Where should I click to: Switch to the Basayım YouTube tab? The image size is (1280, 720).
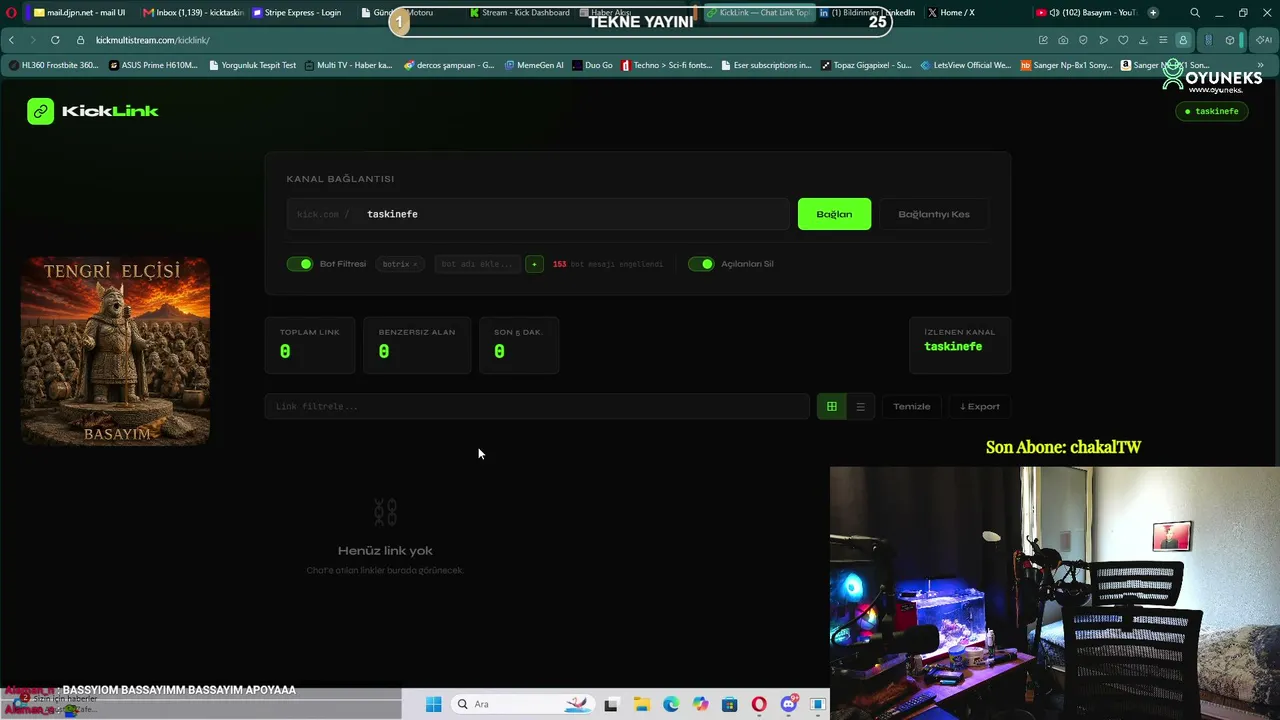click(x=1086, y=13)
